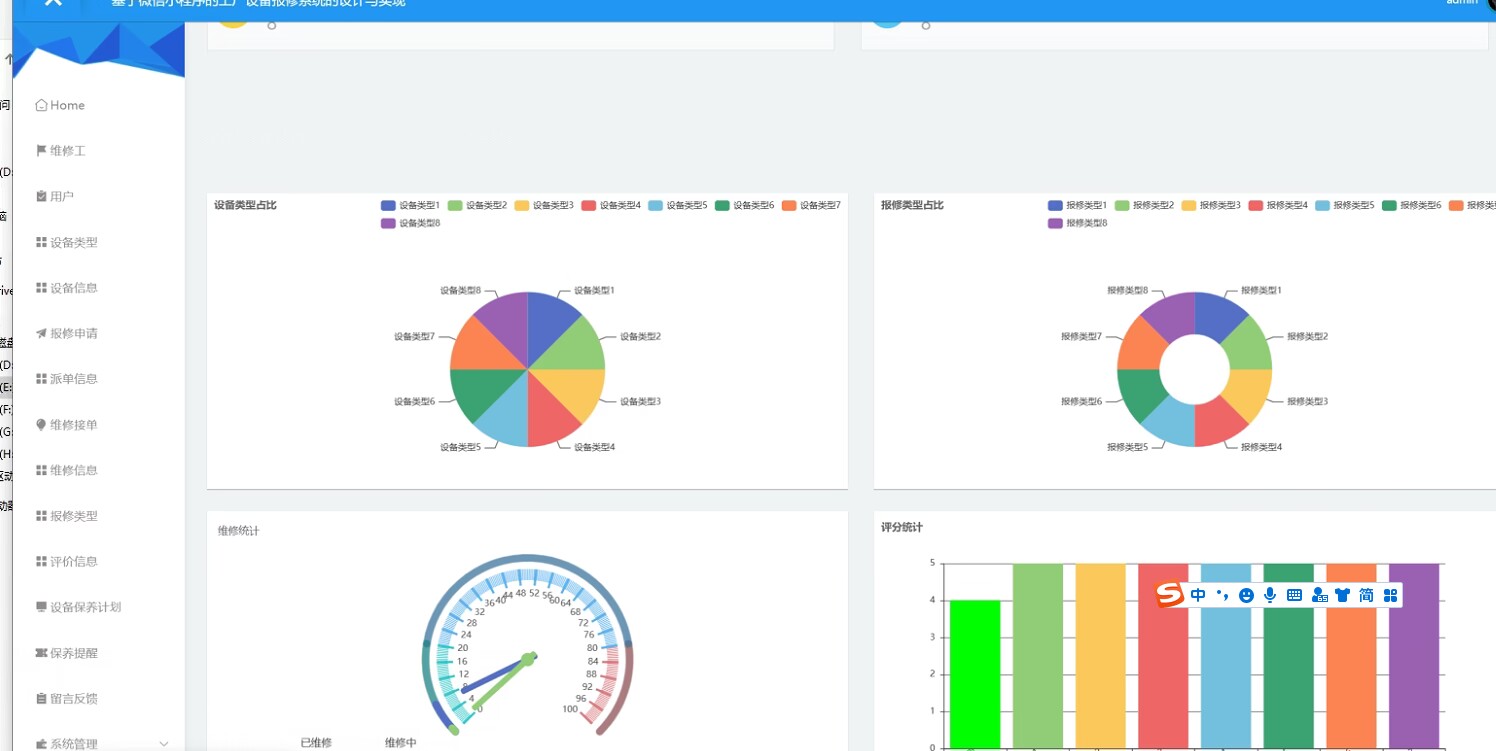Click the 简 simplified Chinese button
The image size is (1496, 751).
coord(1366,595)
